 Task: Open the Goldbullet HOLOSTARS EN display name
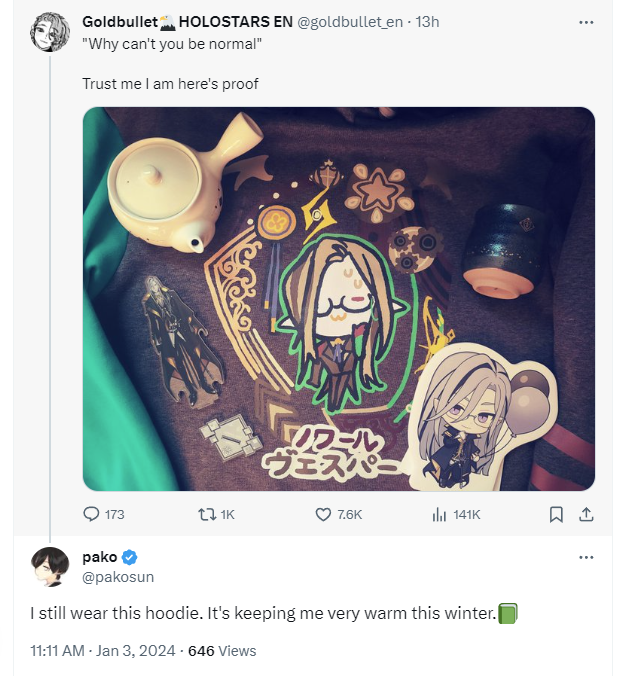tap(188, 22)
